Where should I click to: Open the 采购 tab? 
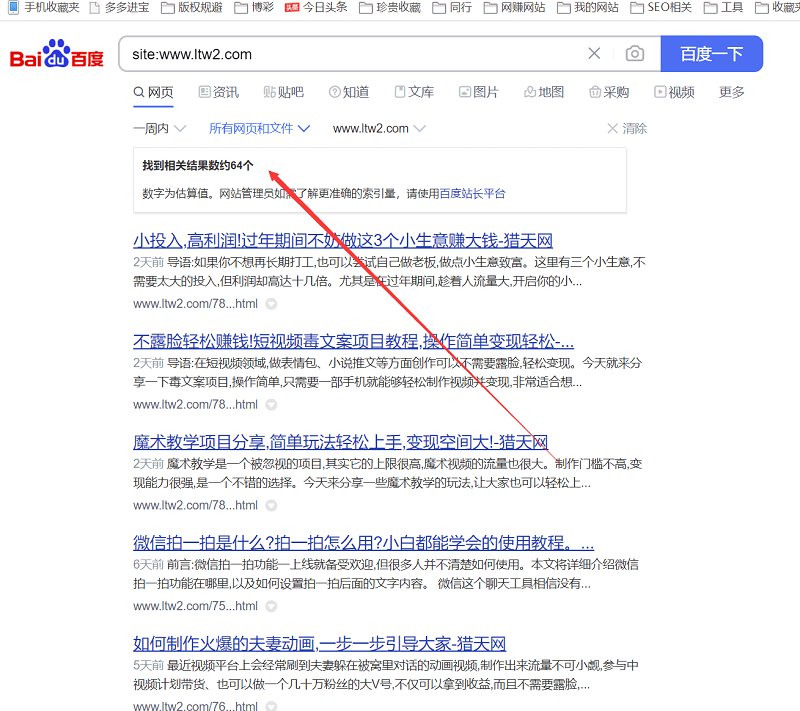pyautogui.click(x=609, y=92)
